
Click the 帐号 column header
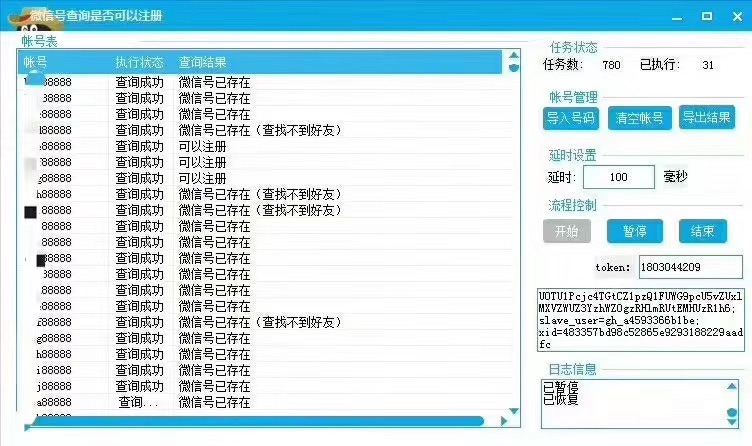pyautogui.click(x=35, y=62)
